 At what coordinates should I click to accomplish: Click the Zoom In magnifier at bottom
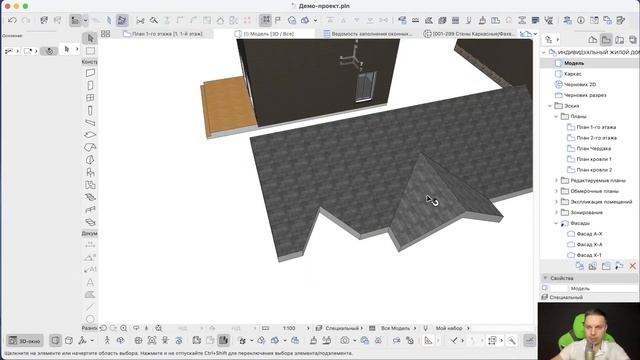coord(124,328)
